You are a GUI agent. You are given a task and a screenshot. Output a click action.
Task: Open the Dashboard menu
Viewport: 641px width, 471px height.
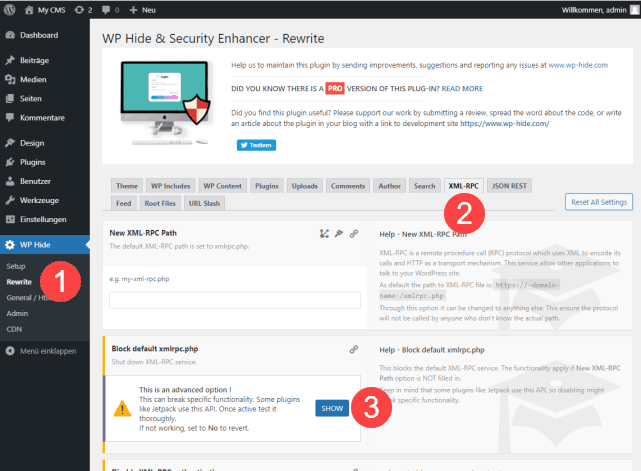45,35
